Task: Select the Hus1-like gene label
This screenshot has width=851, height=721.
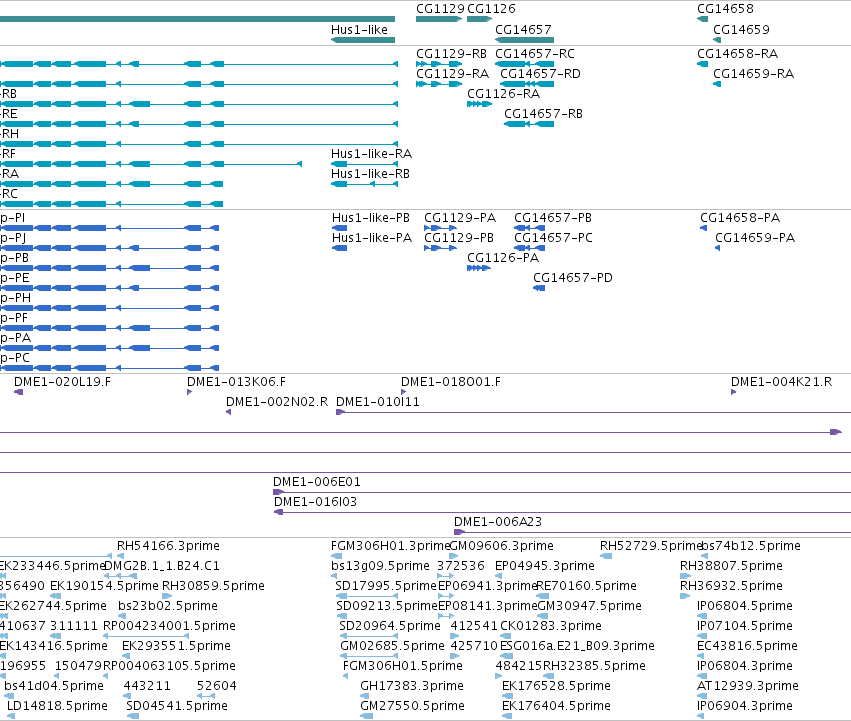Action: pyautogui.click(x=359, y=30)
